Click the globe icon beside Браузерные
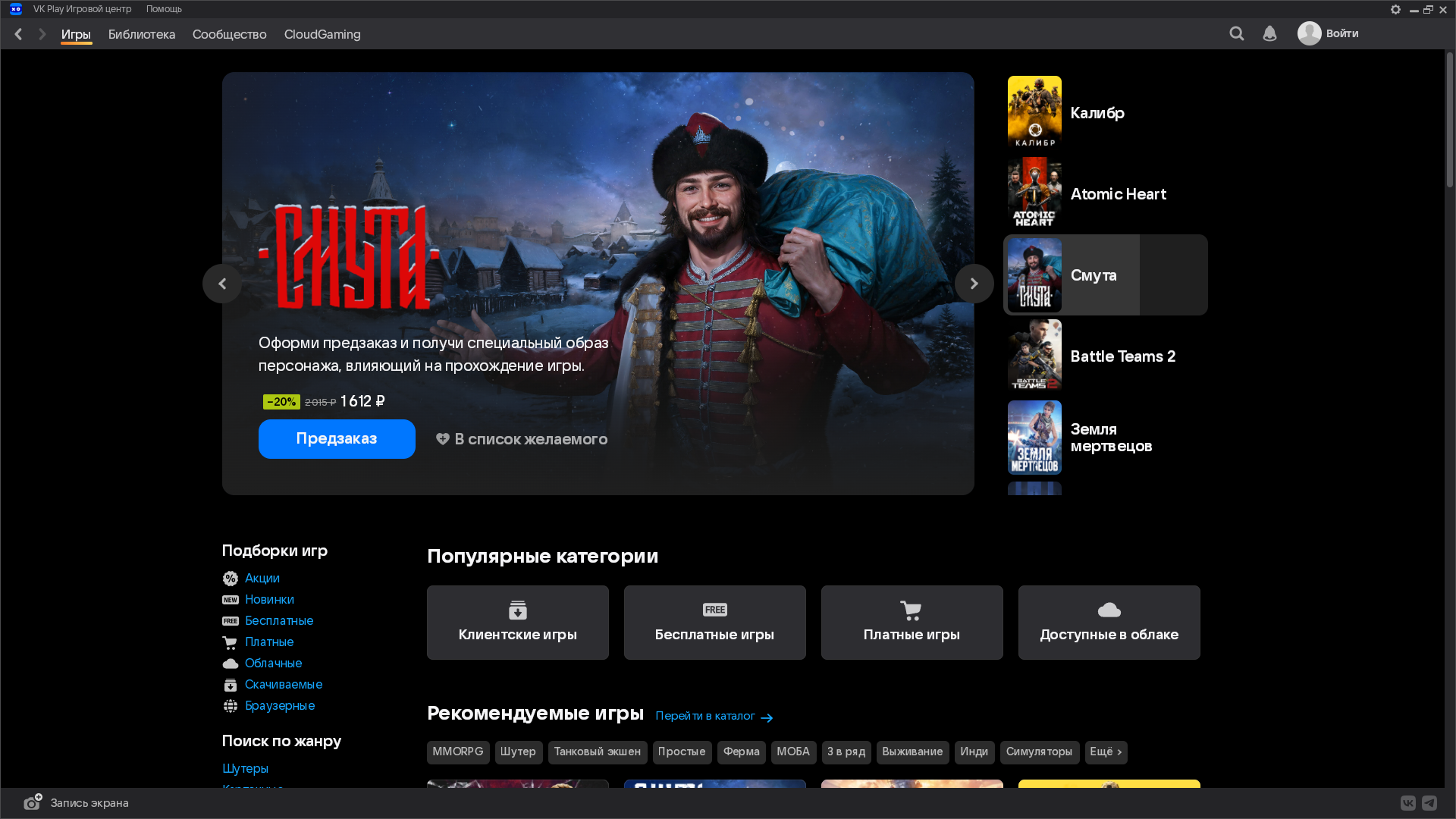 231,706
